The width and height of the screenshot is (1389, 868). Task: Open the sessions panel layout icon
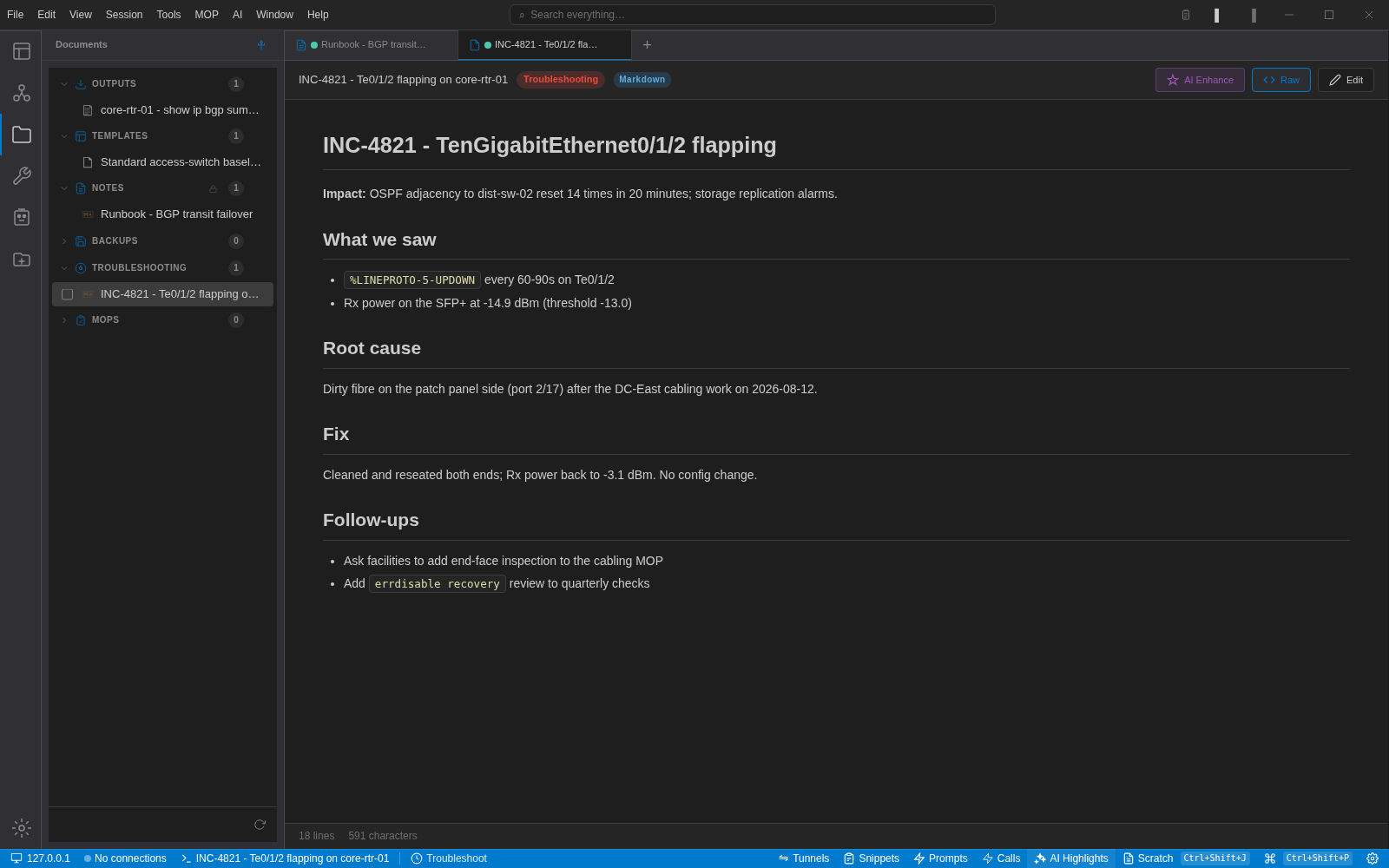point(21,51)
